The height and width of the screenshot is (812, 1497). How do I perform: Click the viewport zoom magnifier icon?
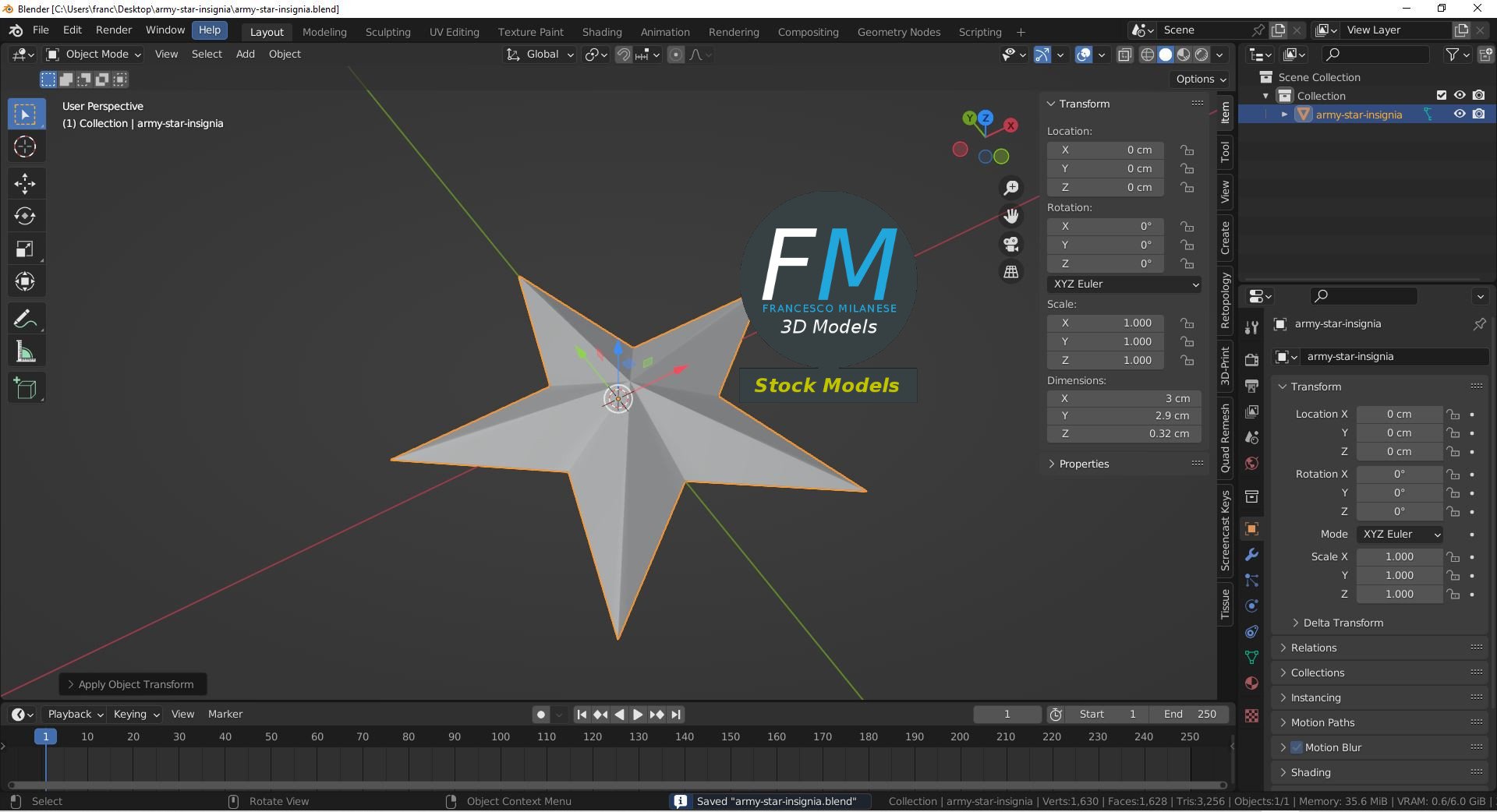tap(1011, 188)
